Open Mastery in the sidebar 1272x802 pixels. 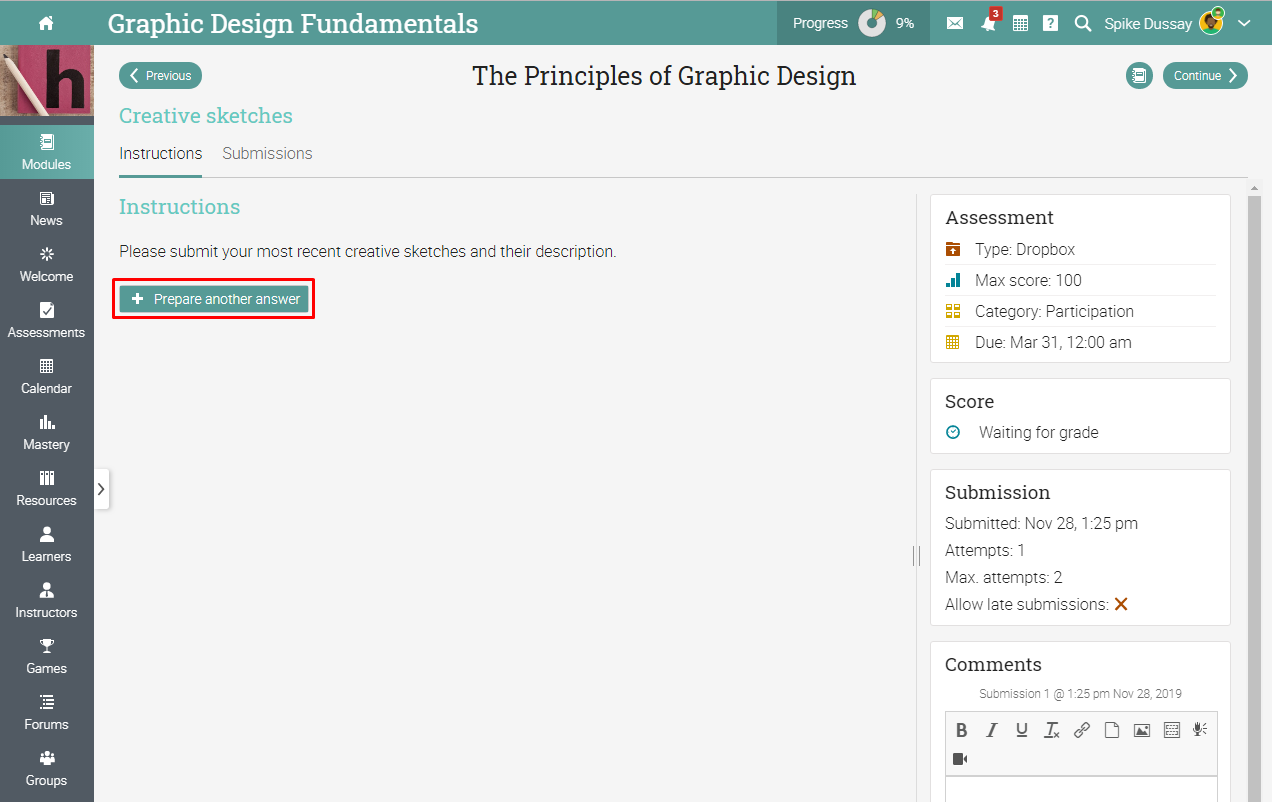(47, 432)
